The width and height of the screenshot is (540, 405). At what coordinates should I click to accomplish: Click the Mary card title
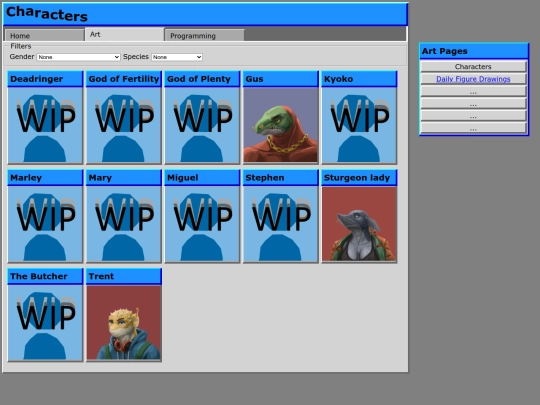tap(124, 178)
